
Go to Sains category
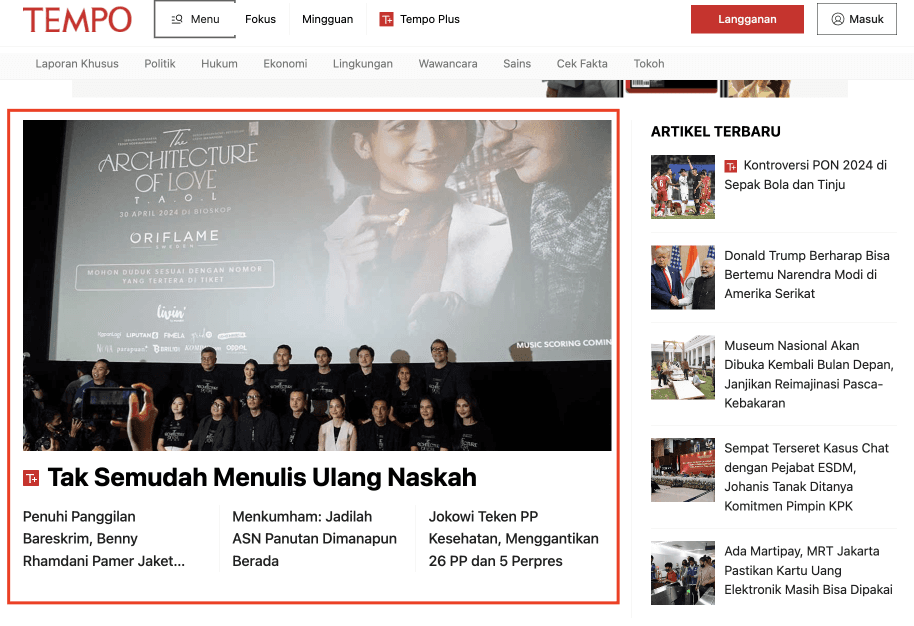517,64
